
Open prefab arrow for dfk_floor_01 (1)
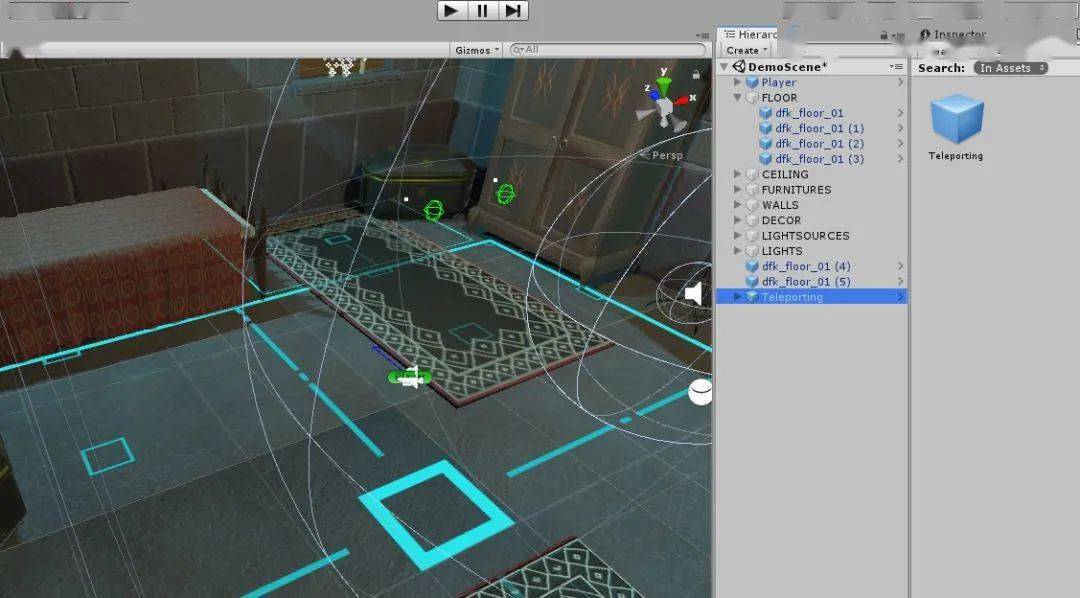(x=900, y=128)
